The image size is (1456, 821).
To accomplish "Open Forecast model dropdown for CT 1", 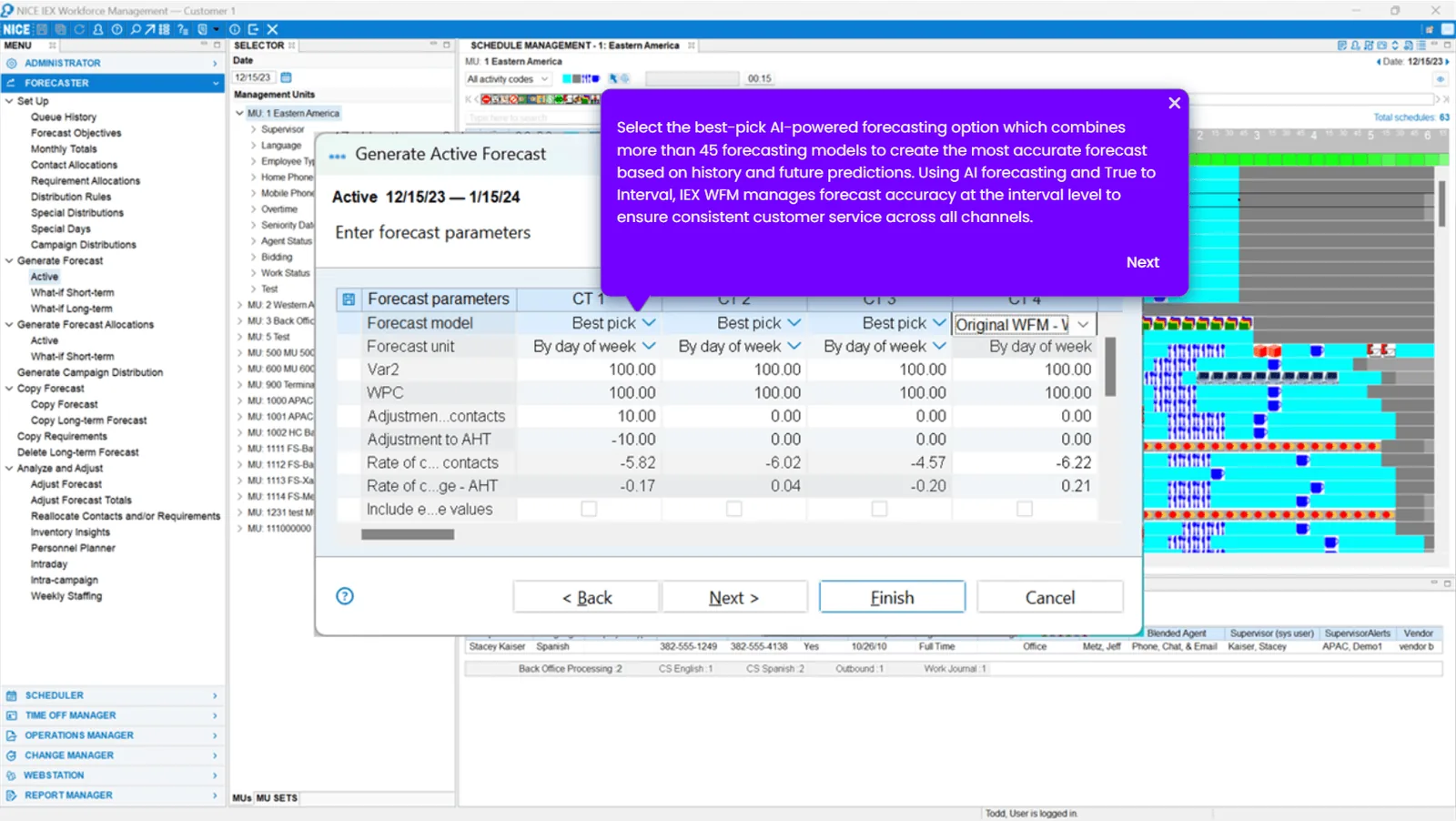I will coord(649,323).
